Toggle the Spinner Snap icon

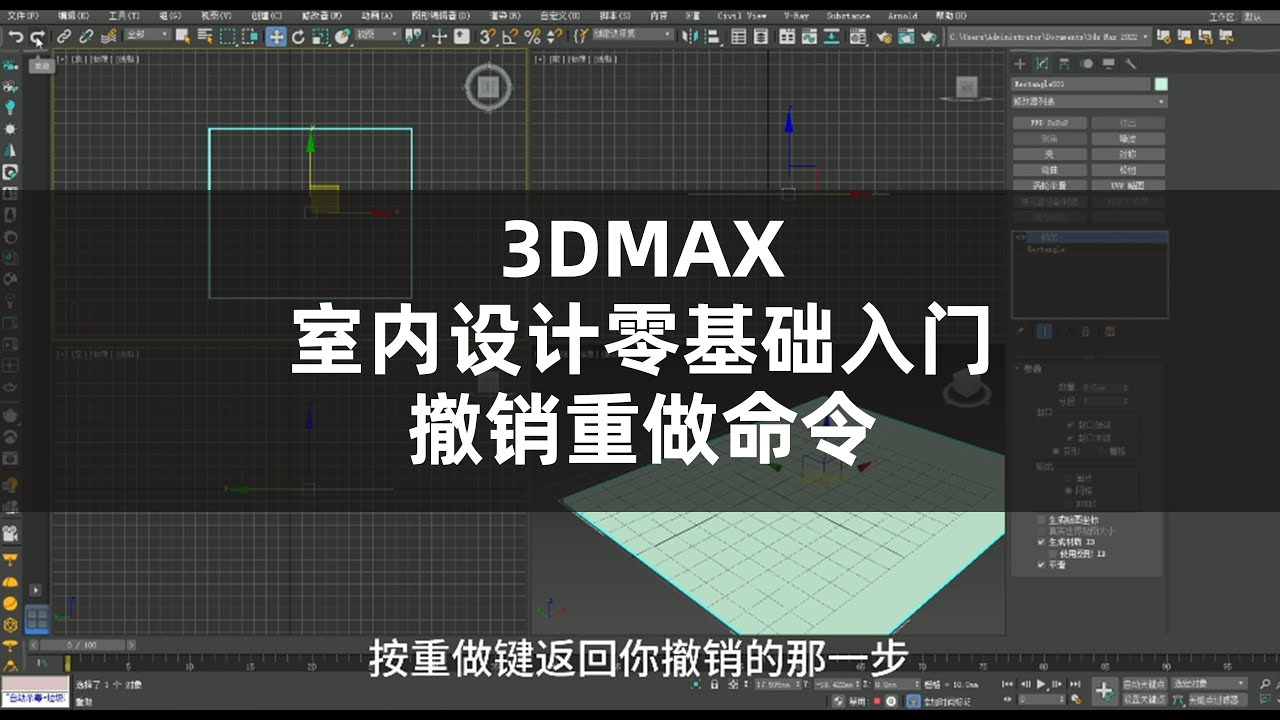553,36
